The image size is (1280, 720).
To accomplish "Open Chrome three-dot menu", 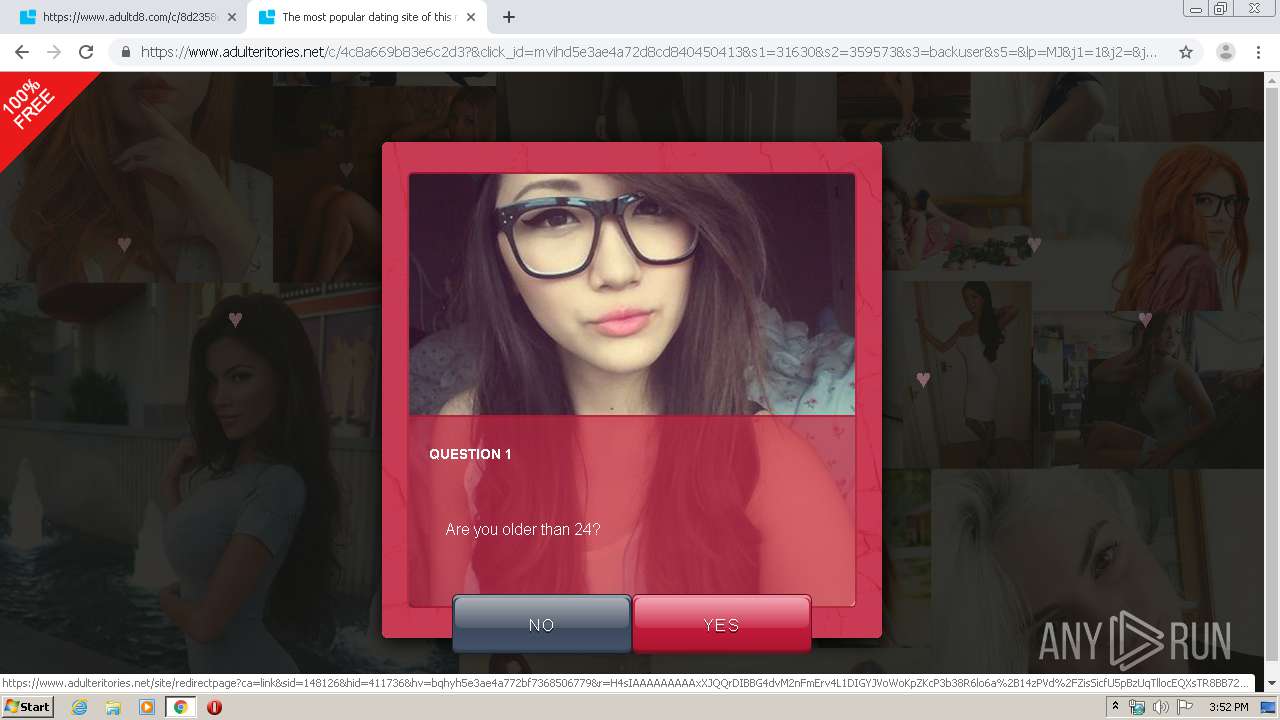I will tap(1259, 52).
